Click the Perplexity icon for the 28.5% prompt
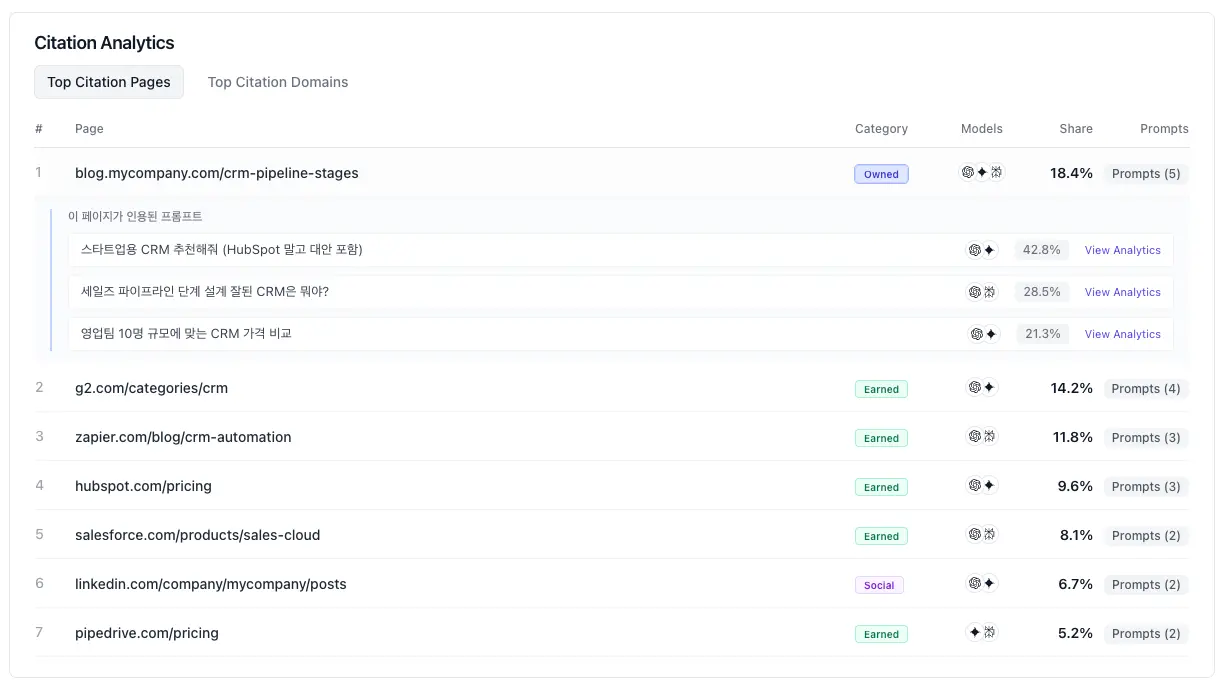The height and width of the screenshot is (693, 1230). click(989, 292)
